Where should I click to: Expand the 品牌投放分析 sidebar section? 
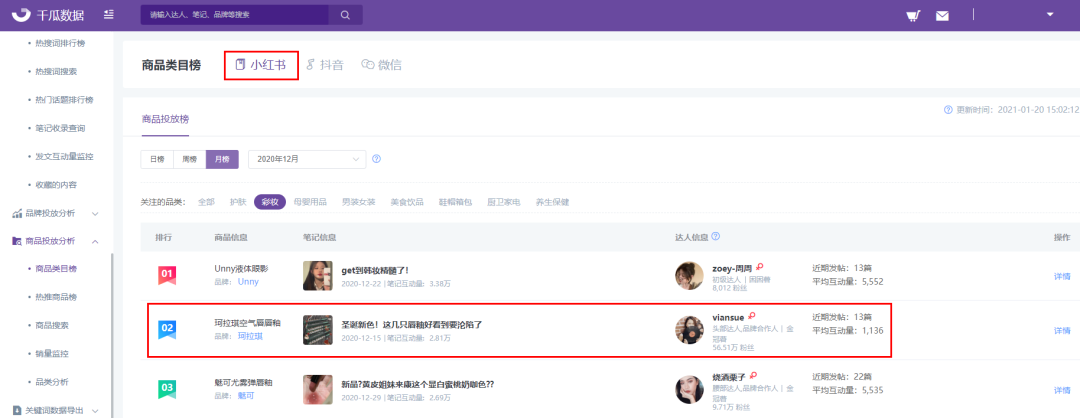coord(55,213)
